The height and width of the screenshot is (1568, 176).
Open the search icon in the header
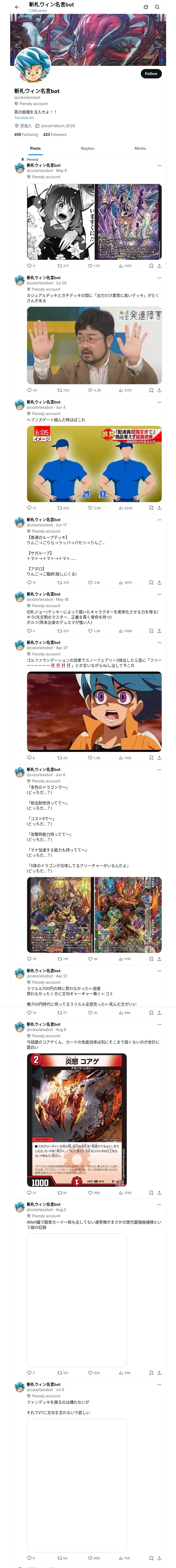coord(157,7)
